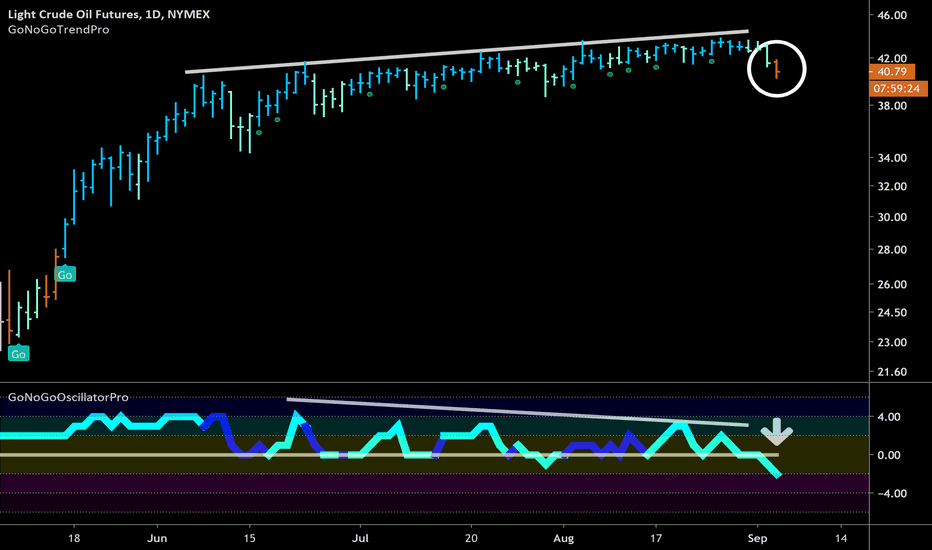
Task: Click the Jul date label on time axis
Action: click(360, 538)
